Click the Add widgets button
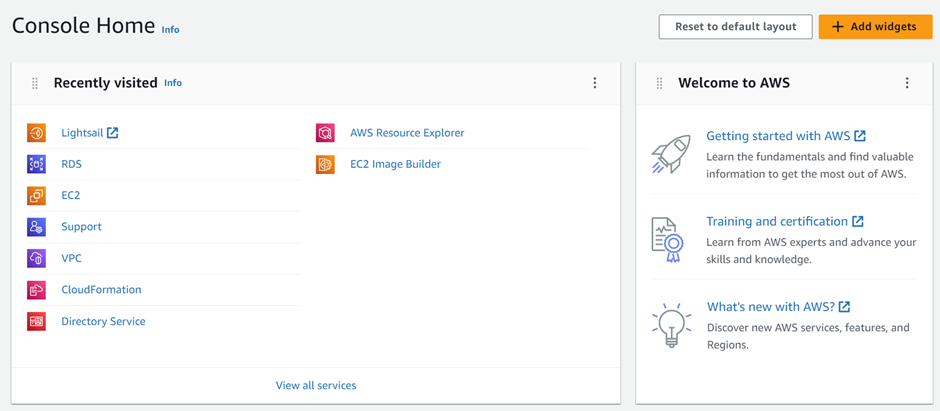 875,27
